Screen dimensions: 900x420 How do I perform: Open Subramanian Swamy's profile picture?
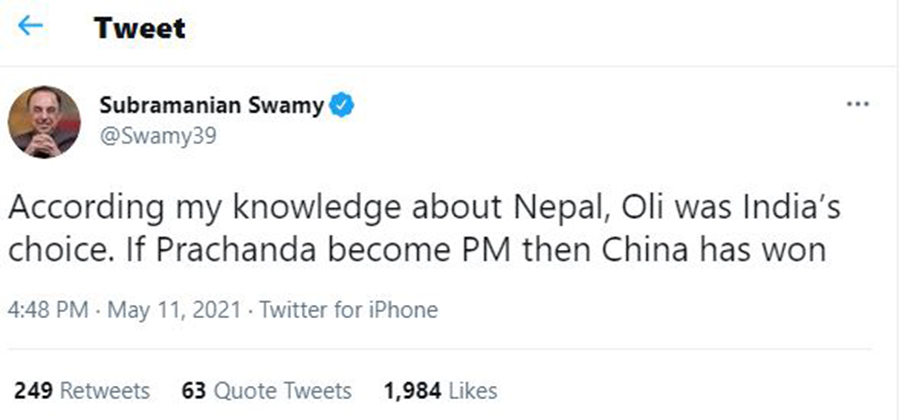point(44,121)
